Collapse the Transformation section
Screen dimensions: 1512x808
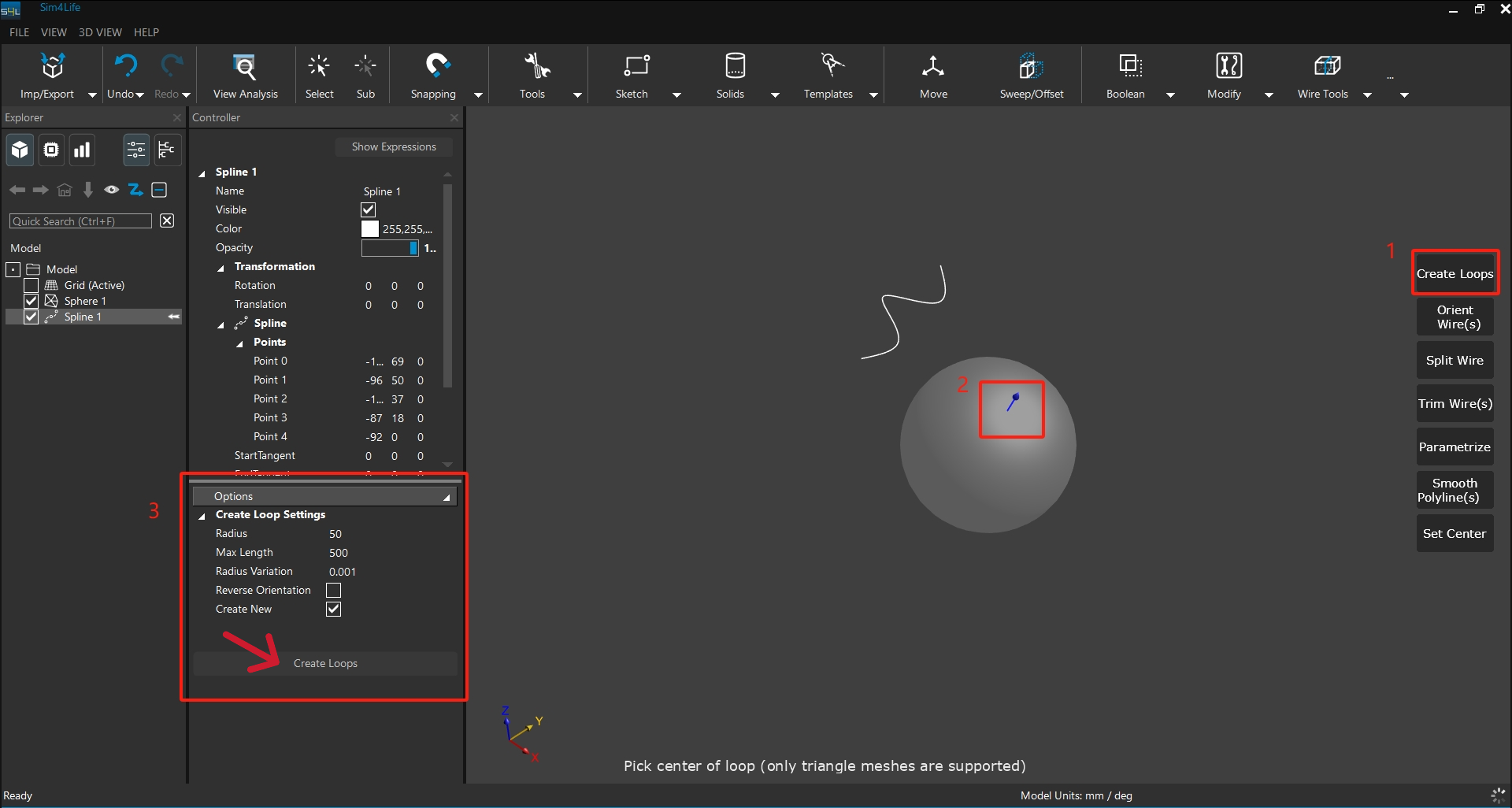221,268
